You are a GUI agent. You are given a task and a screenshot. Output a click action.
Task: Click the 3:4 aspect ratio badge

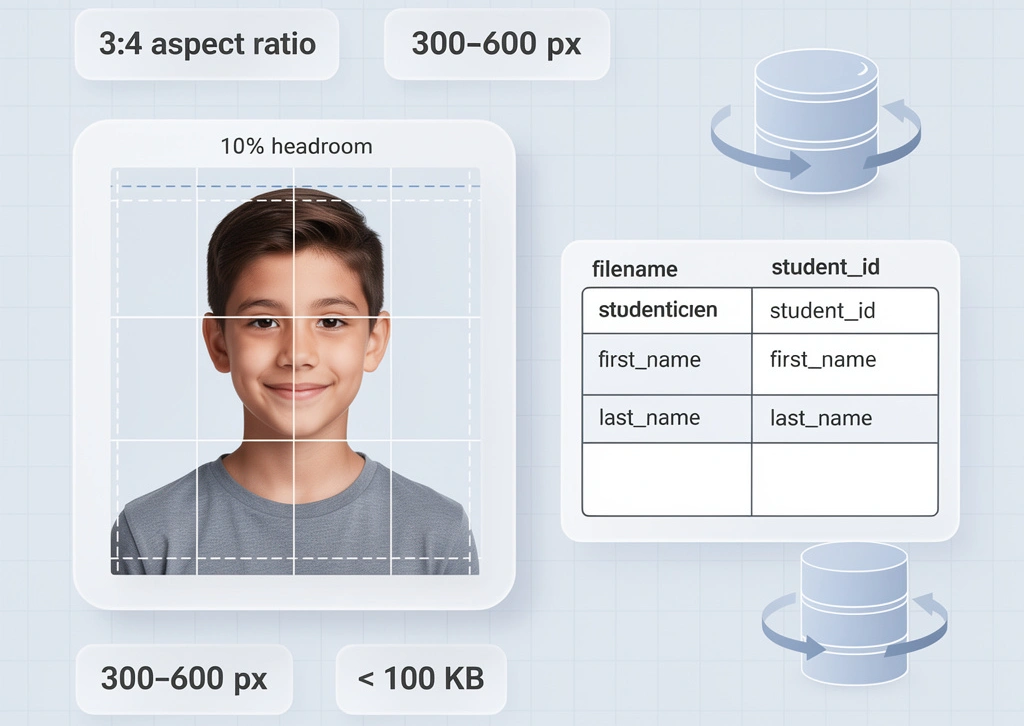(x=207, y=44)
